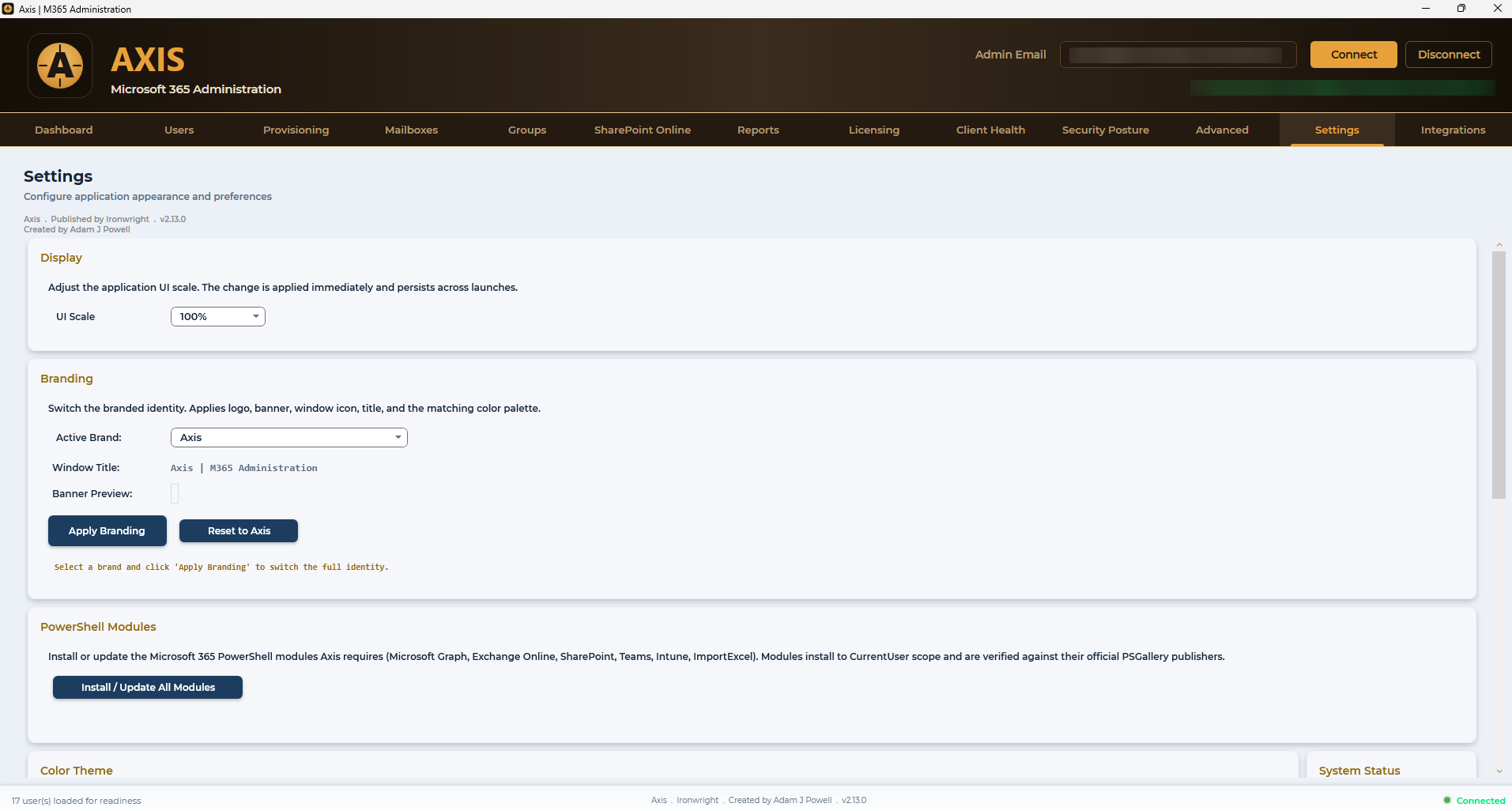Click the Disconnect button
The width and height of the screenshot is (1512, 811).
(x=1449, y=55)
